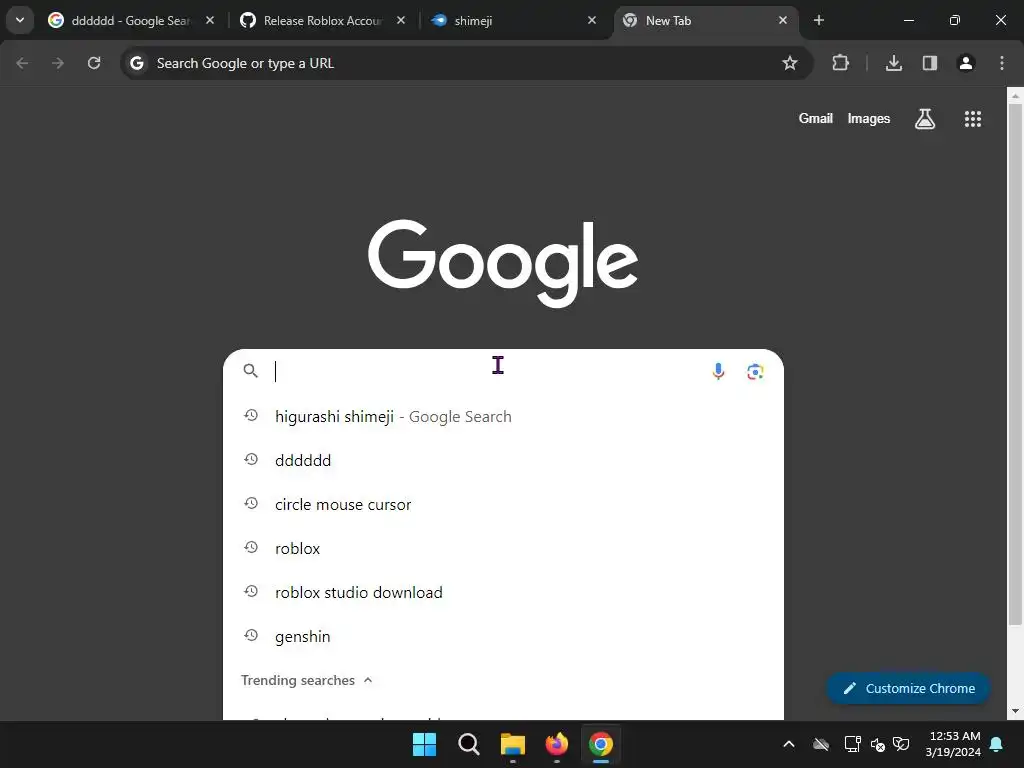
Task: Start voice search with microphone icon
Action: click(718, 372)
